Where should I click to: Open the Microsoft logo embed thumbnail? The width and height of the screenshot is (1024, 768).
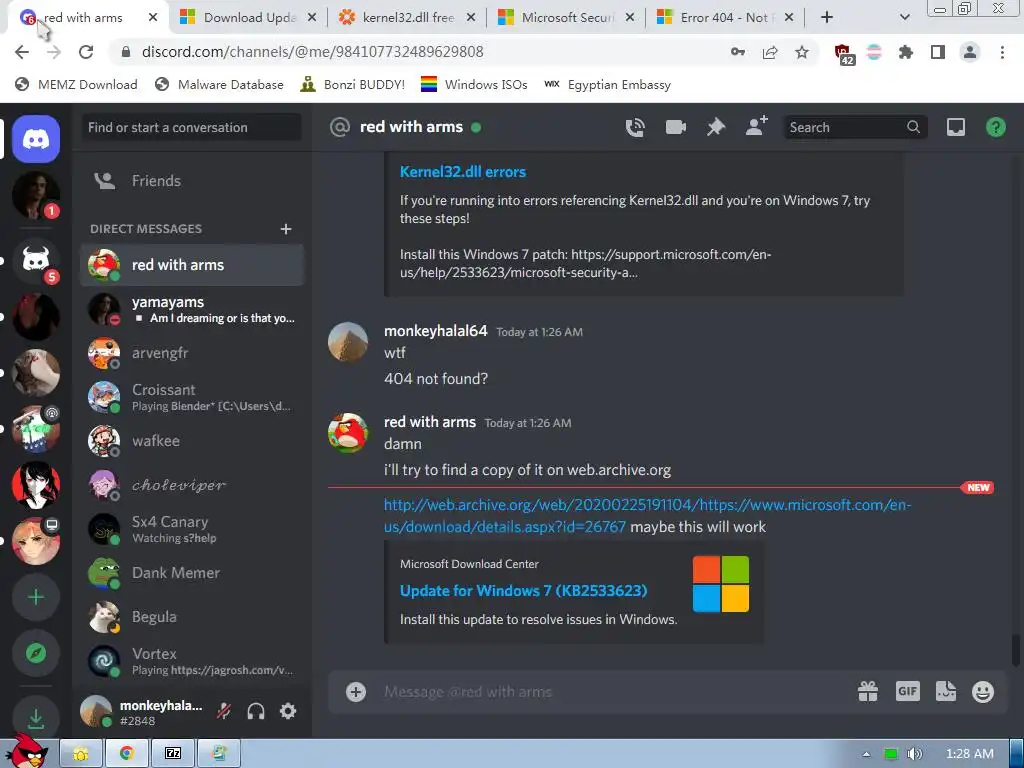tap(720, 584)
